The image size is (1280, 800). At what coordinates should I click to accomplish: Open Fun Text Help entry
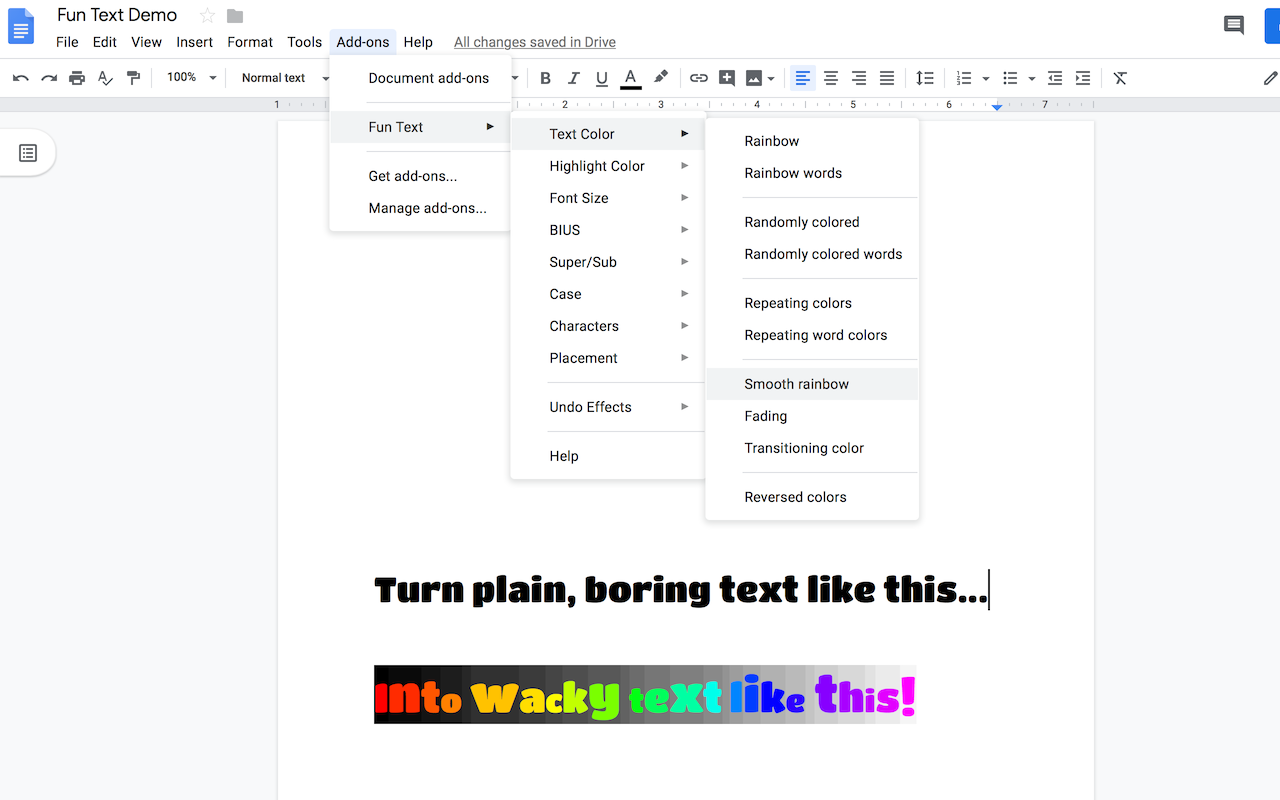(608, 456)
